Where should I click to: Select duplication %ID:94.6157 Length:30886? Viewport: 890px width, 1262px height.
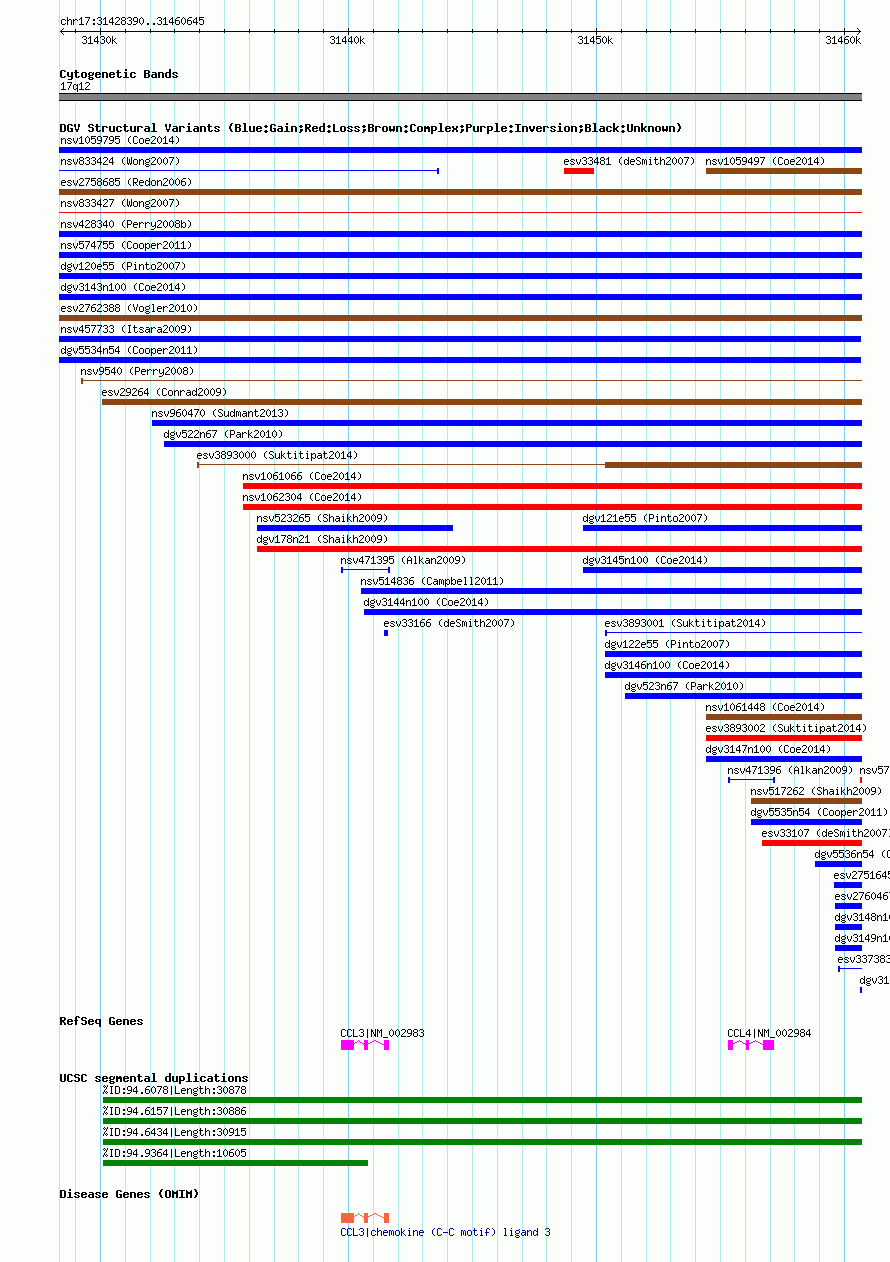(x=175, y=1111)
